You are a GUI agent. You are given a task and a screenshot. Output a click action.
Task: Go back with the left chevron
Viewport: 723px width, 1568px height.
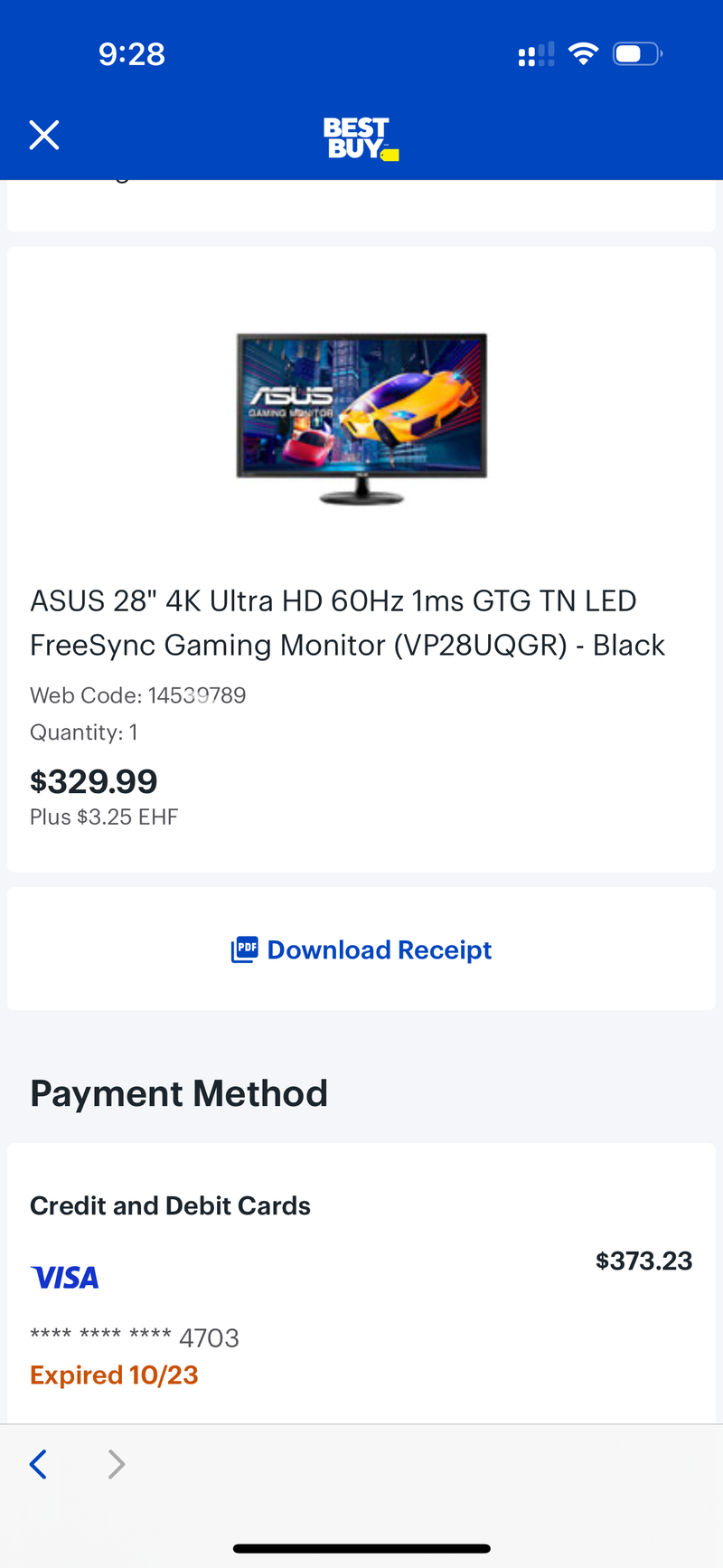click(x=38, y=1463)
